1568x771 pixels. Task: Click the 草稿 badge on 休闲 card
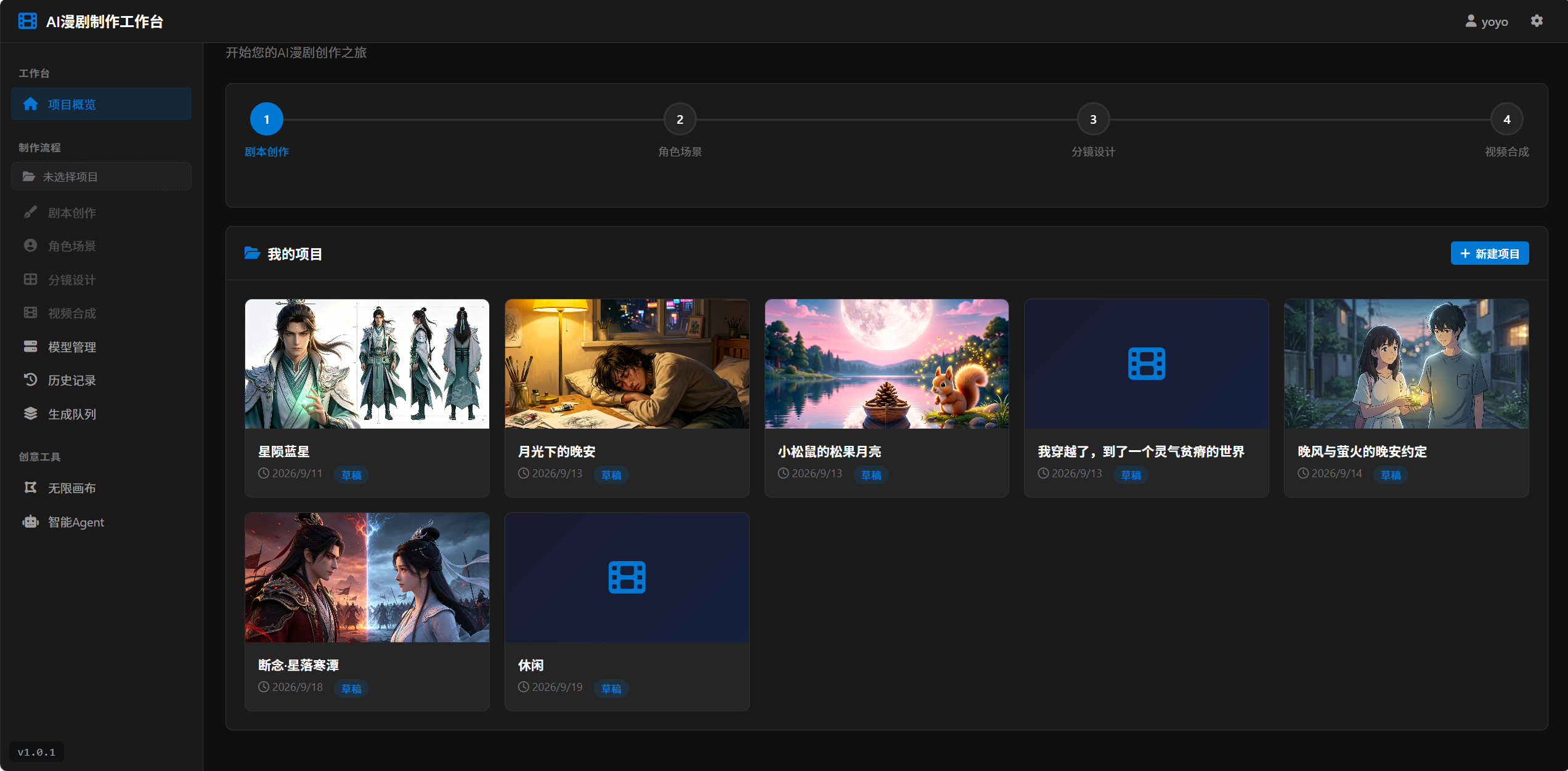point(611,688)
